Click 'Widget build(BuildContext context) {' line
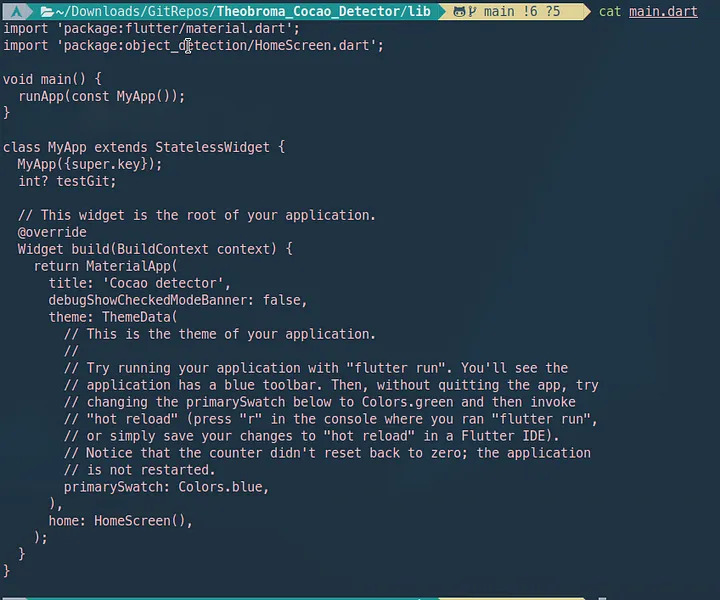 coord(155,249)
